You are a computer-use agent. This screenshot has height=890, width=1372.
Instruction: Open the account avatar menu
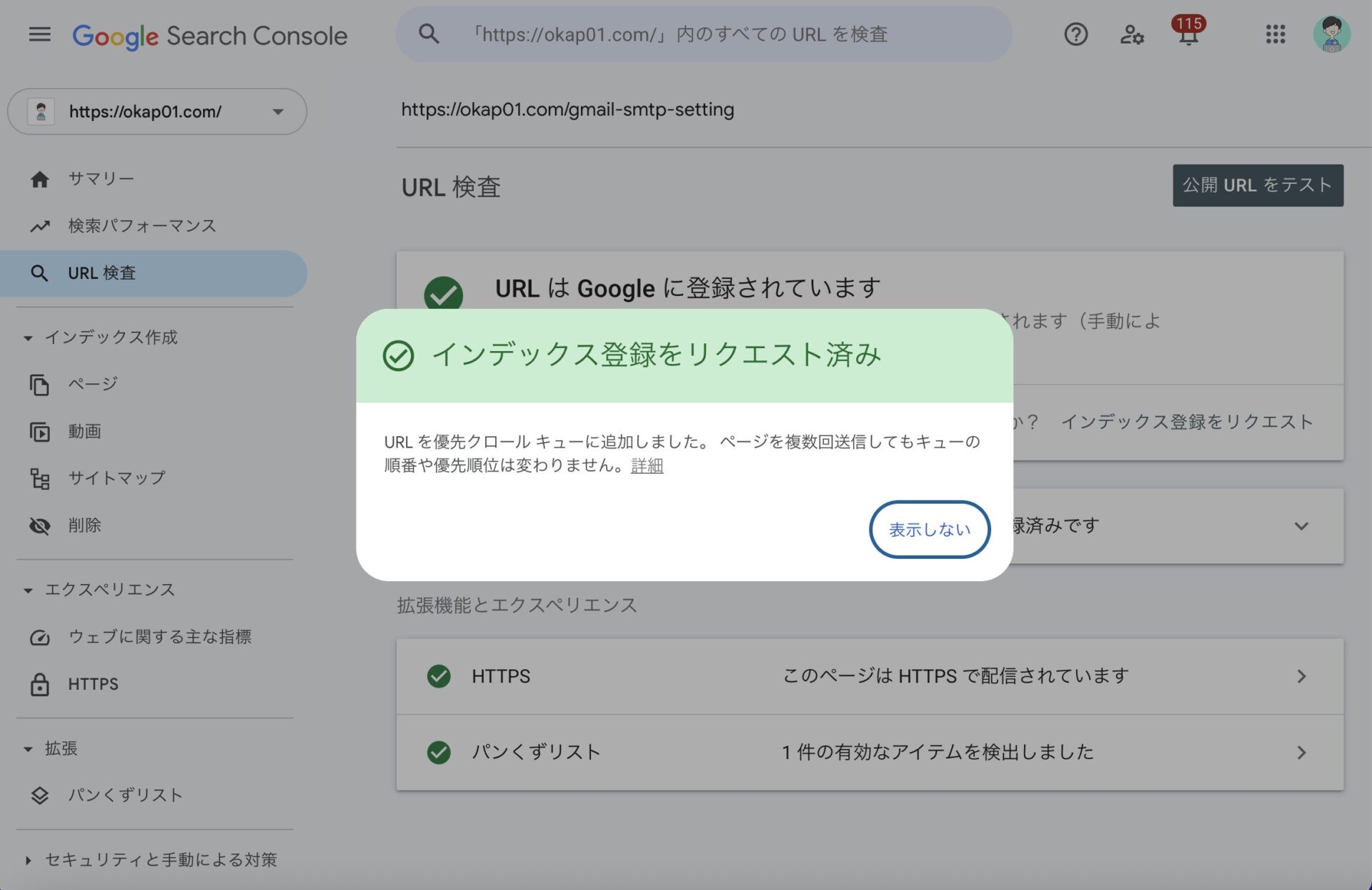(x=1331, y=34)
